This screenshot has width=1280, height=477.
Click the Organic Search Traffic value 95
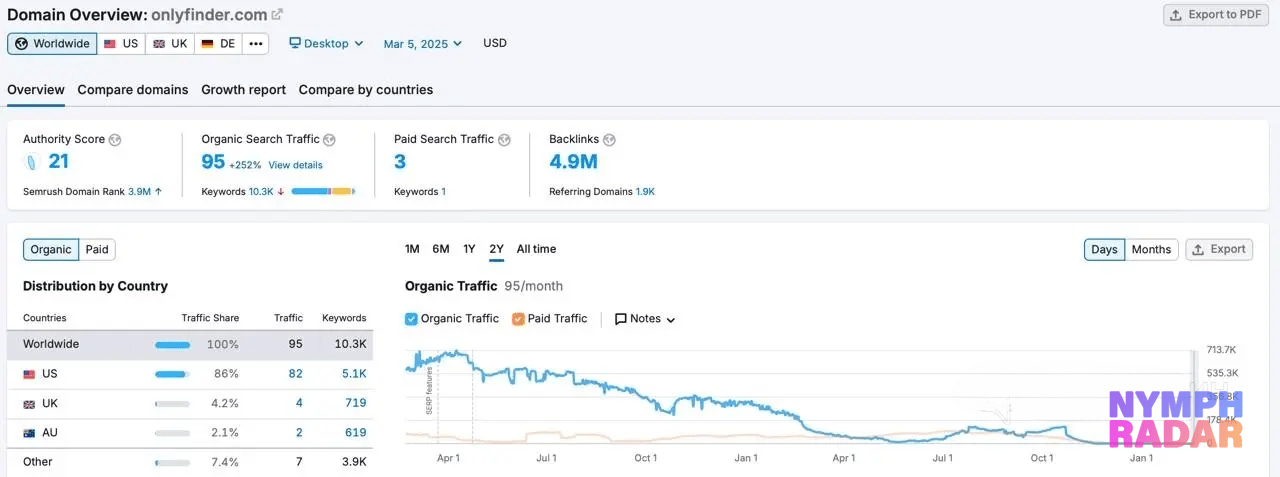click(x=213, y=162)
